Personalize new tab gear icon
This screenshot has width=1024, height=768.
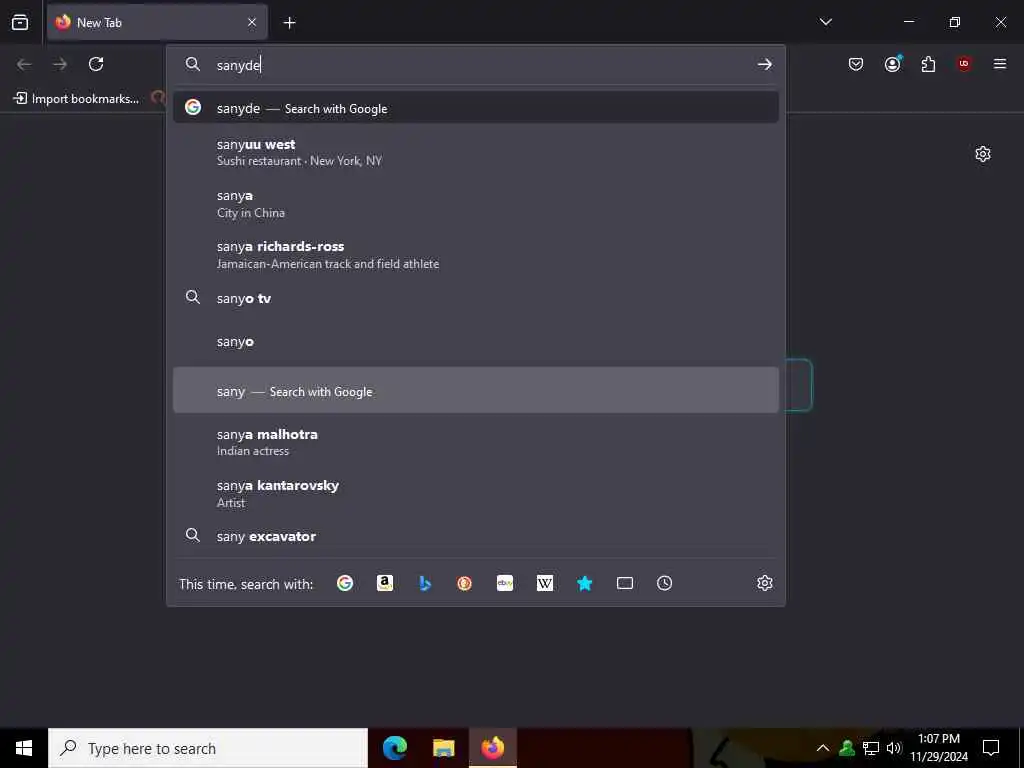pos(983,154)
